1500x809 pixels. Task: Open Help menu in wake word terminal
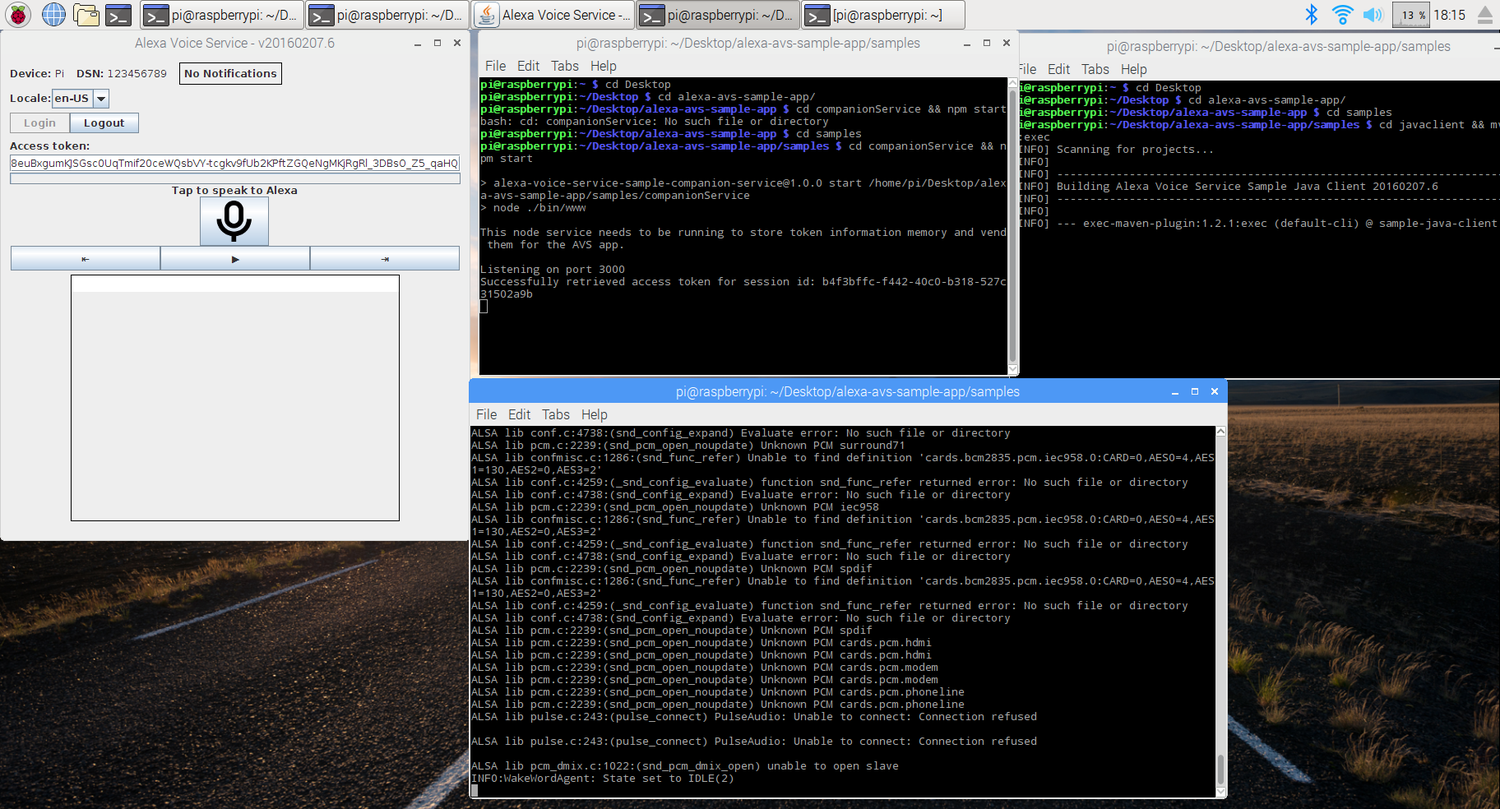(594, 414)
